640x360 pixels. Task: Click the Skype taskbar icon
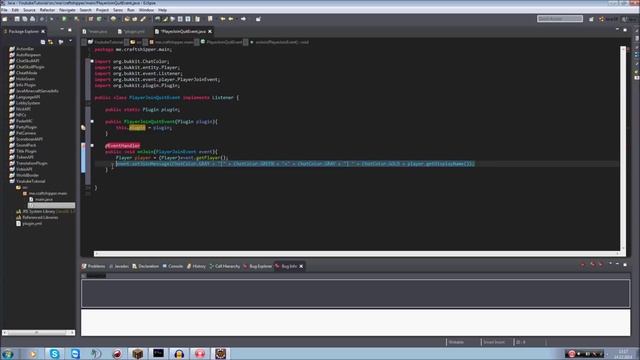click(54, 353)
